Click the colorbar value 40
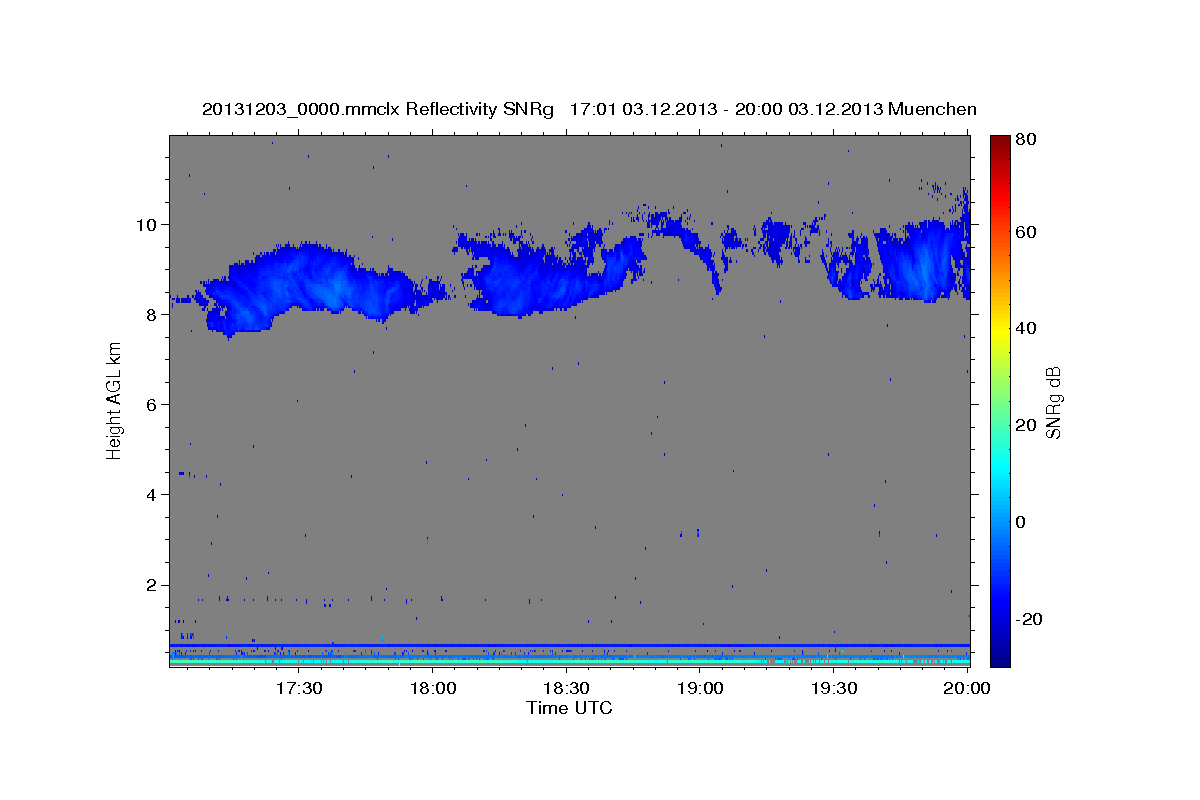 [x=1025, y=328]
